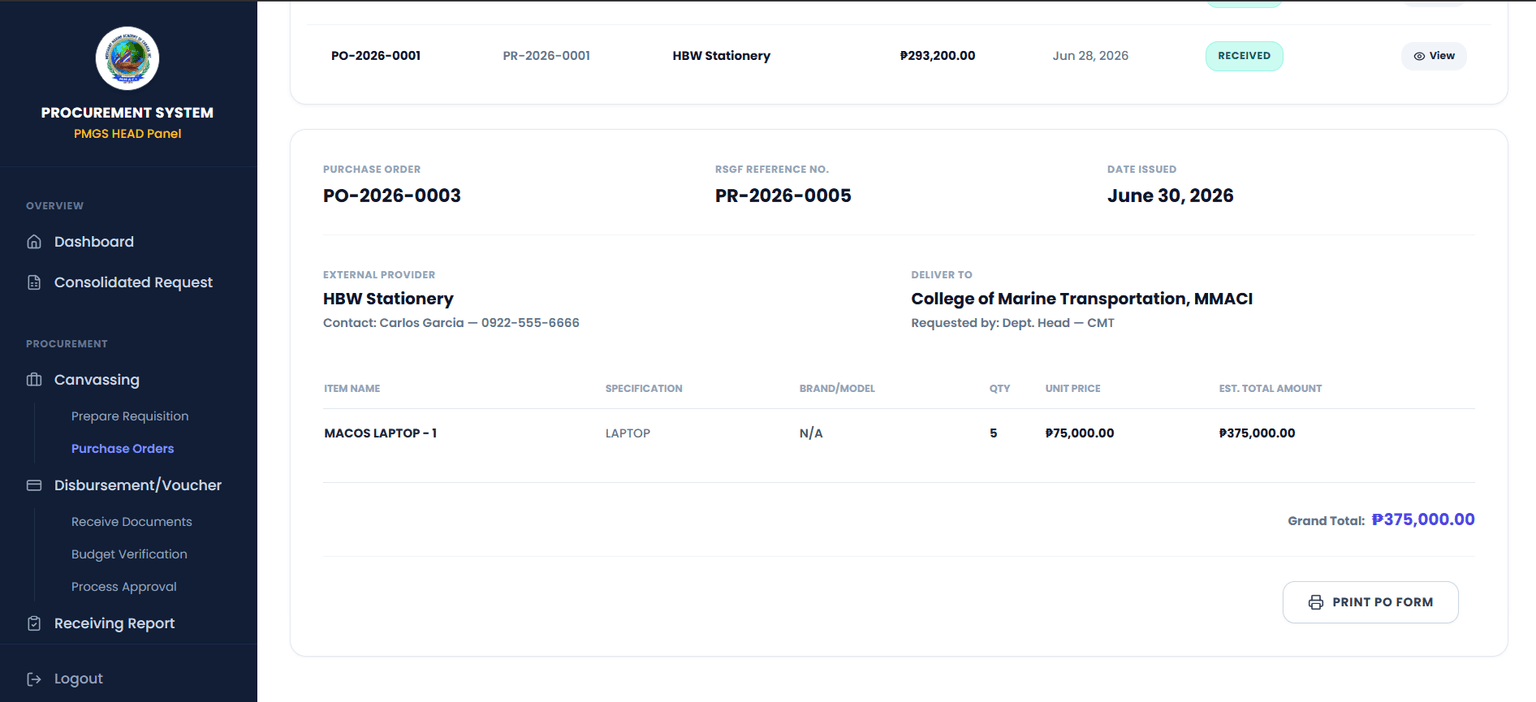Viewport: 1536px width, 702px height.
Task: Click the quantity value 5
Action: [x=993, y=434]
